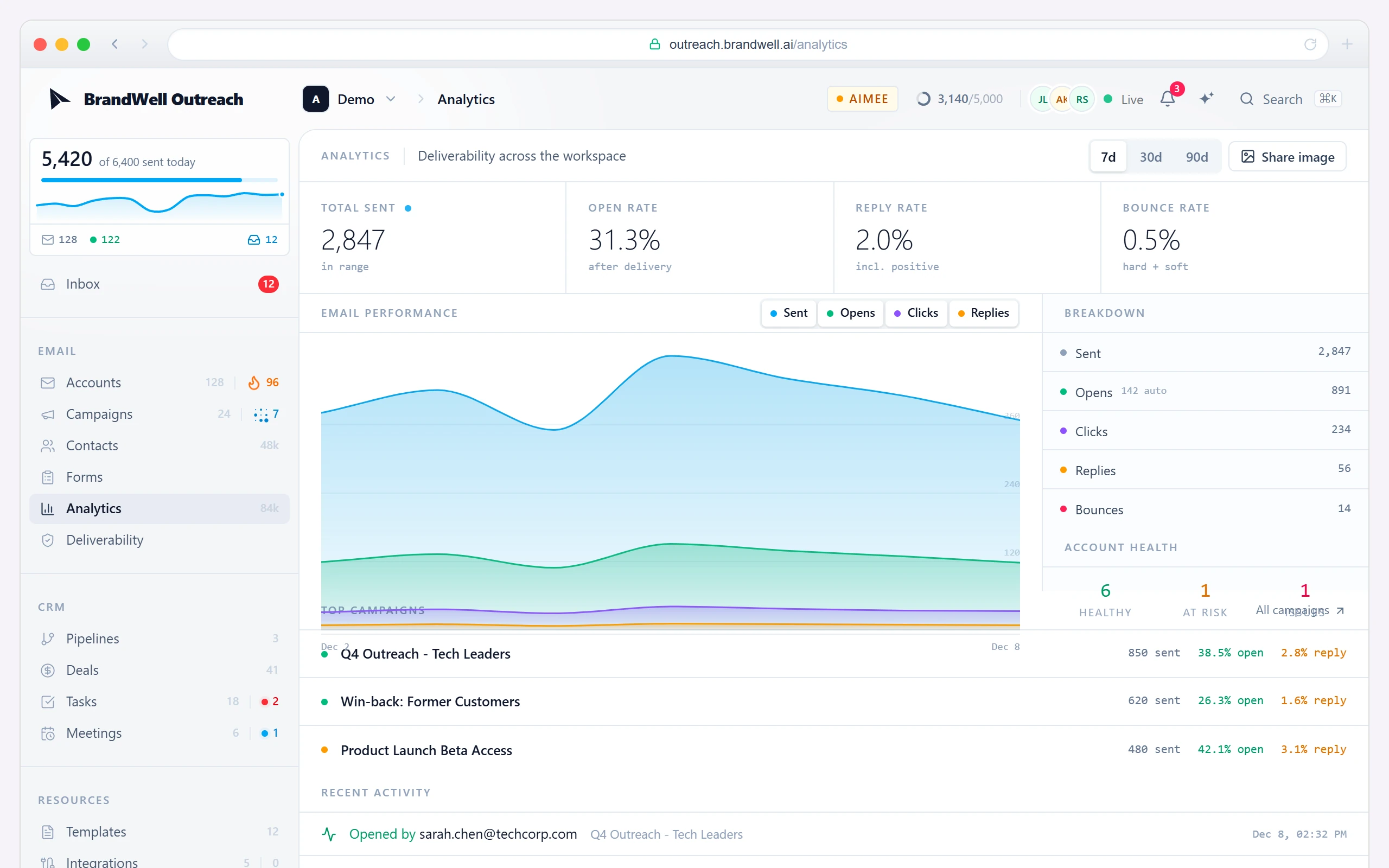Toggle the AIMEE assistant badge
The image size is (1389, 868).
pyautogui.click(x=862, y=99)
